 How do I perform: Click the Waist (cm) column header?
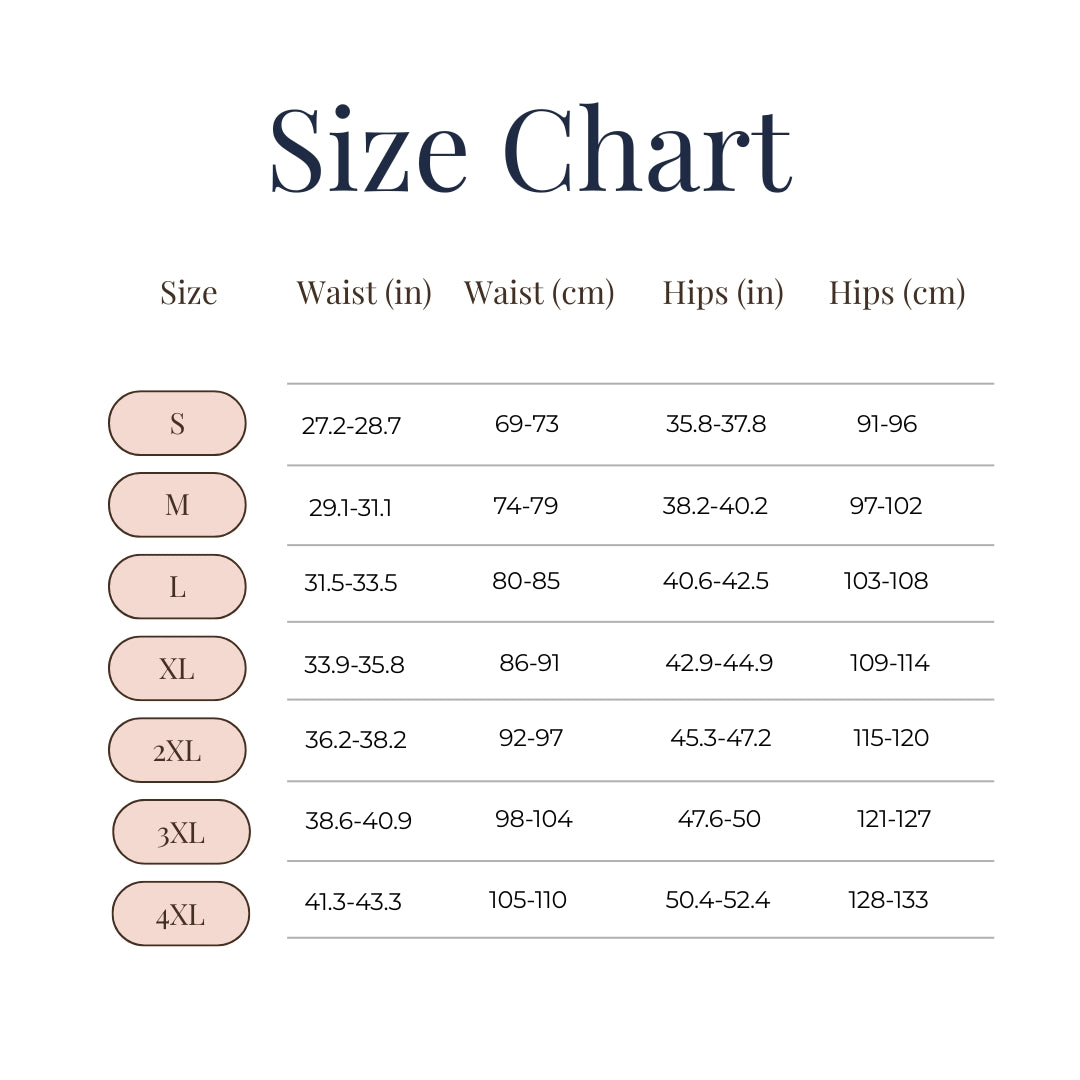[539, 293]
